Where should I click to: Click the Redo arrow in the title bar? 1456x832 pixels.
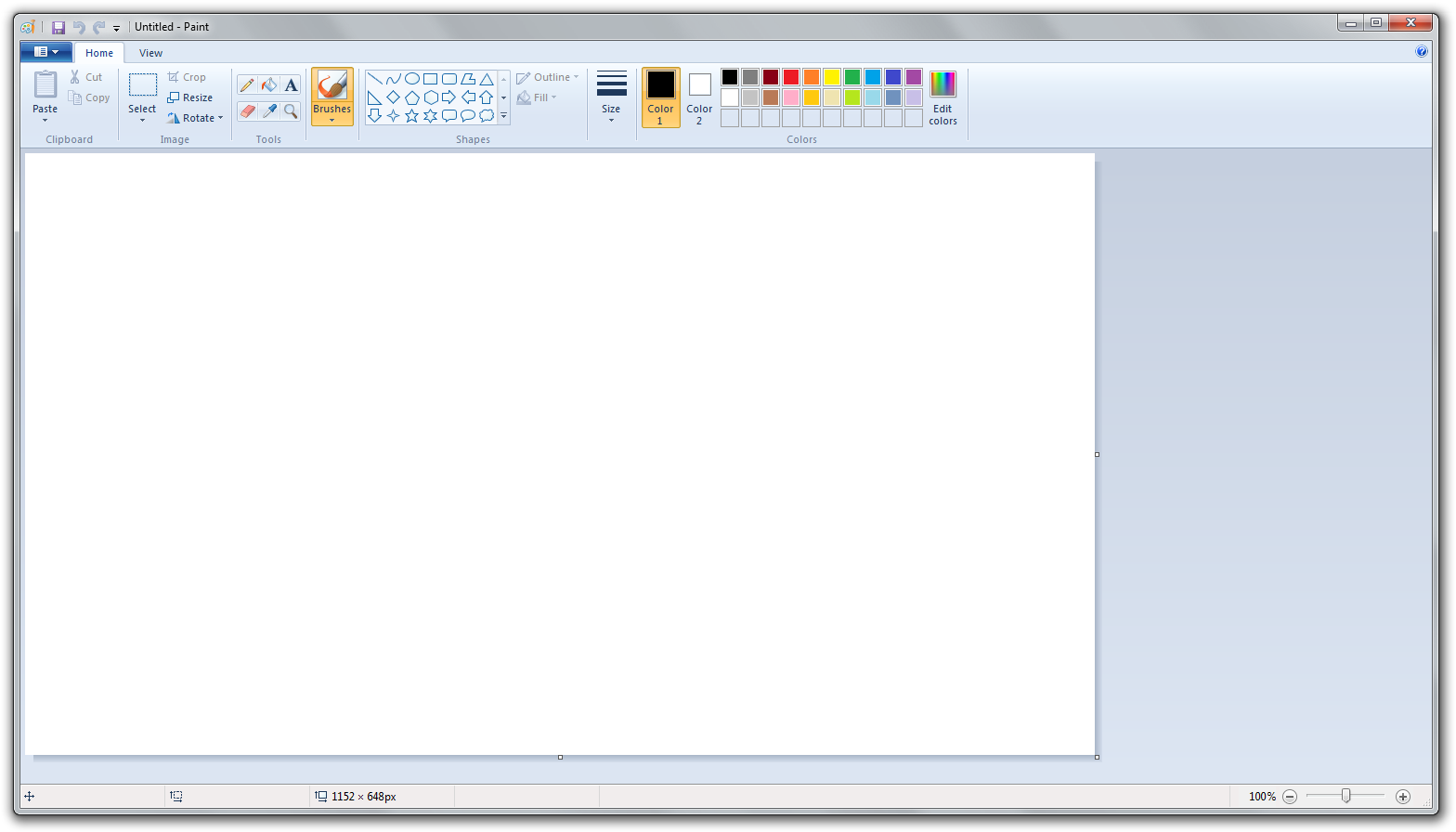(98, 28)
